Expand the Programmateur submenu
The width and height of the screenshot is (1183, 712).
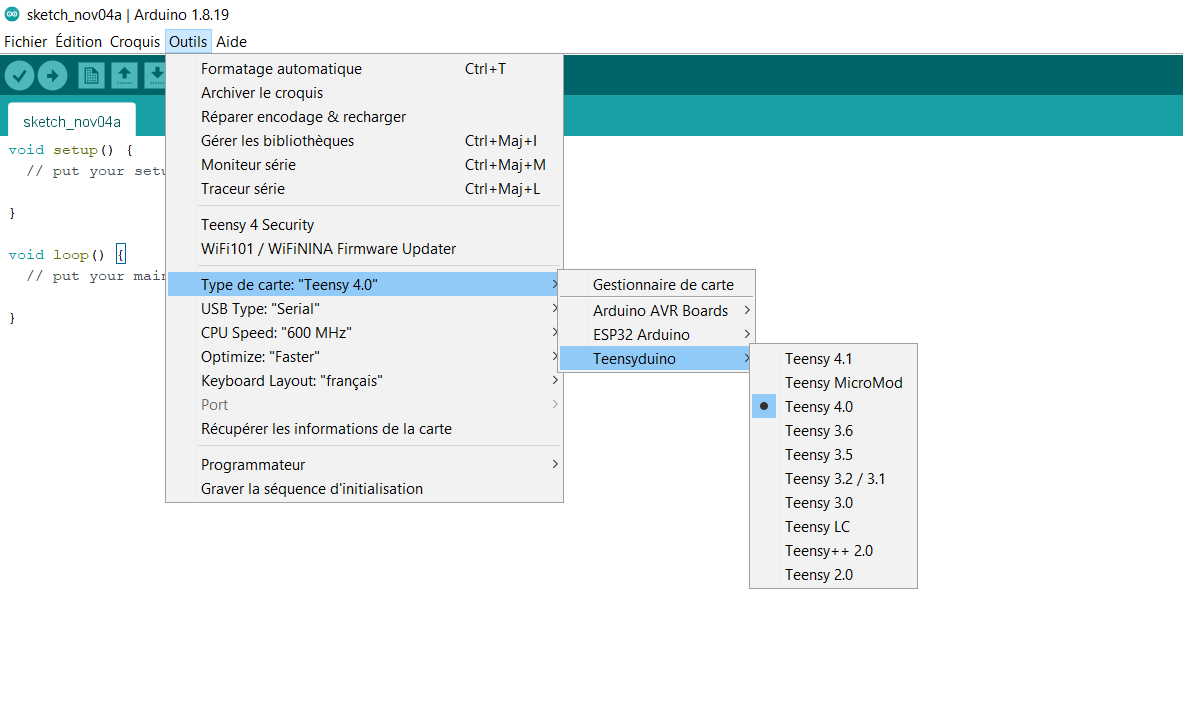point(364,465)
